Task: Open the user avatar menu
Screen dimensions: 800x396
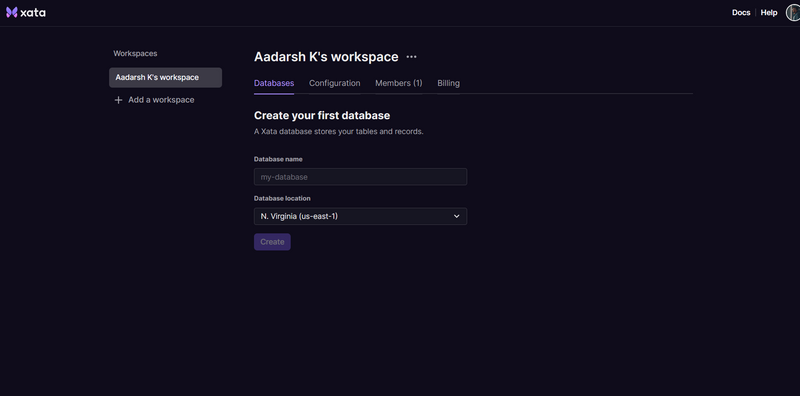Action: click(x=793, y=13)
